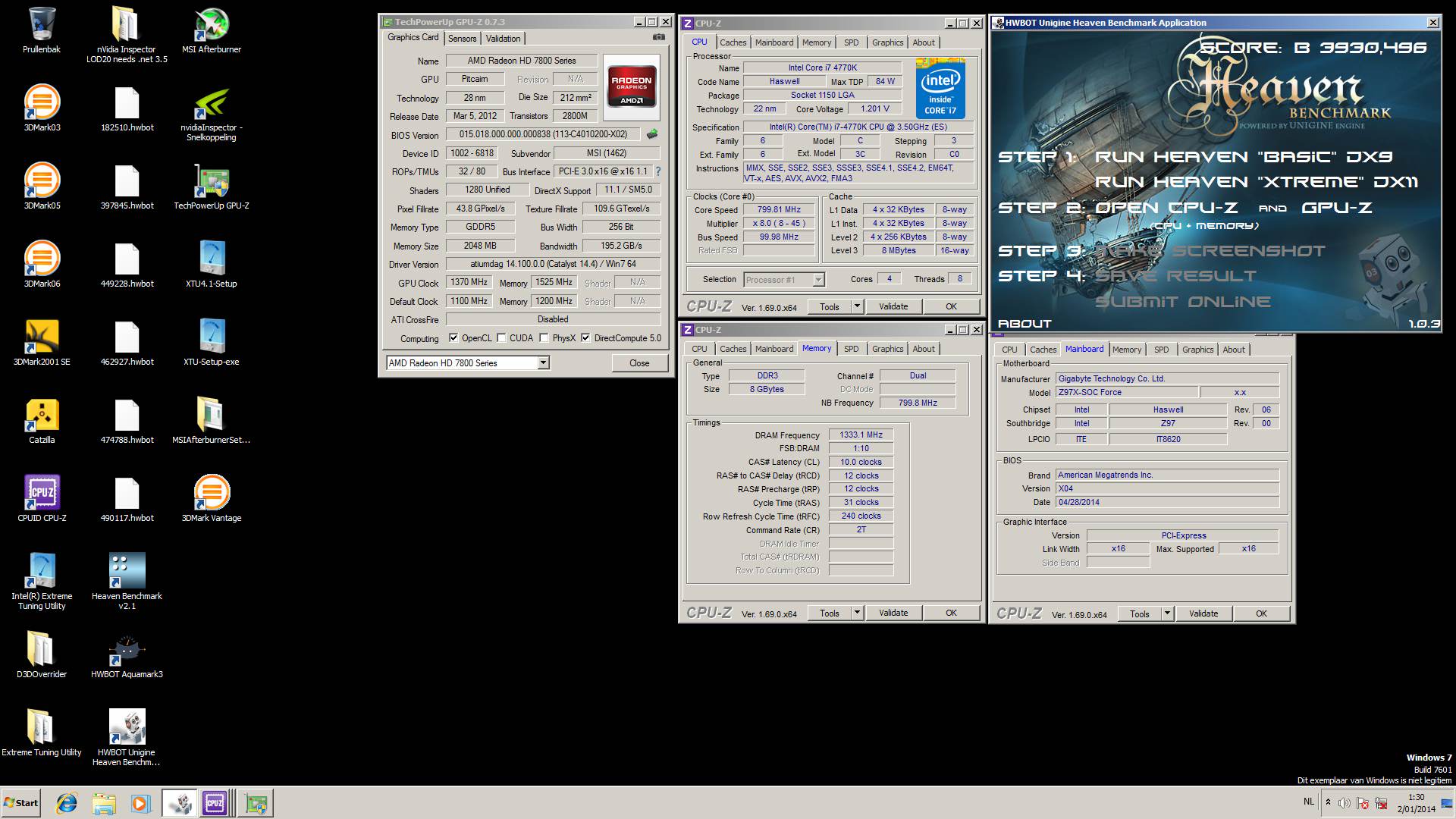
Task: Open SPD tab in CPU-Z Memory window
Action: (852, 349)
